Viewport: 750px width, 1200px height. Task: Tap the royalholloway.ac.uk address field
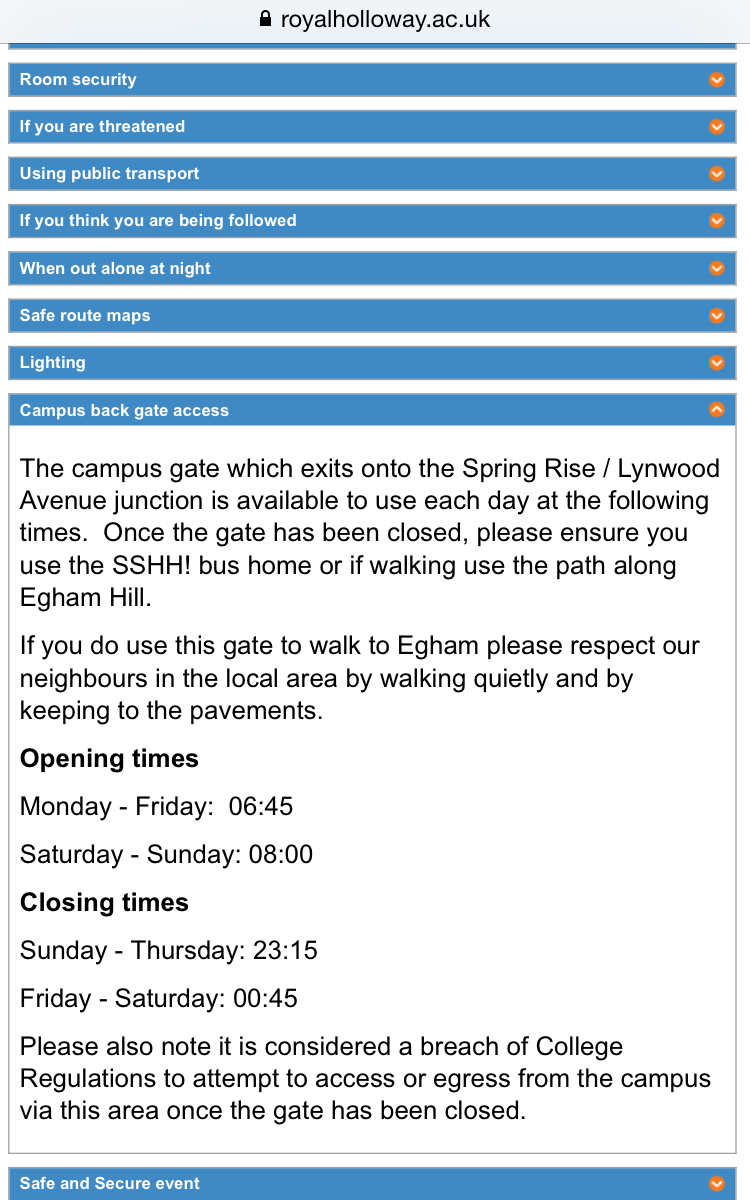pyautogui.click(x=375, y=19)
